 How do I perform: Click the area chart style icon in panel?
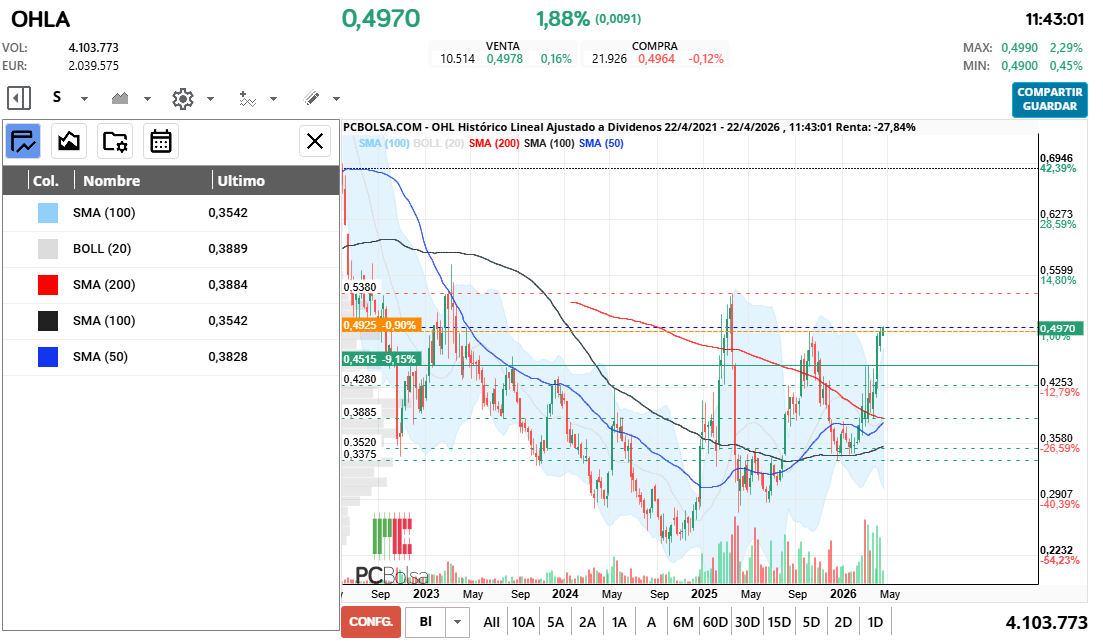(x=68, y=142)
